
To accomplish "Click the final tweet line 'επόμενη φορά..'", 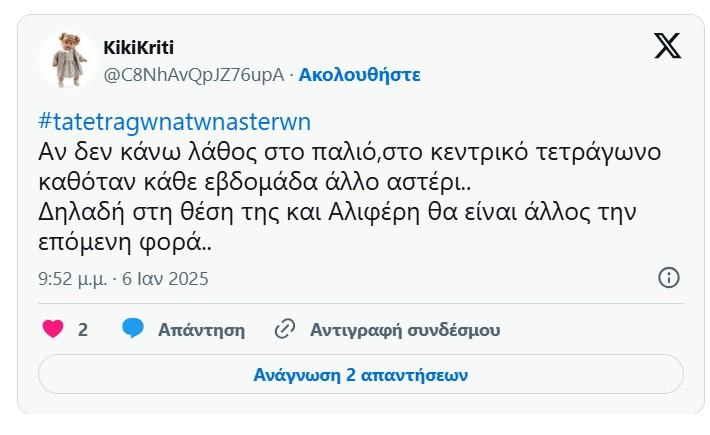I will [125, 242].
